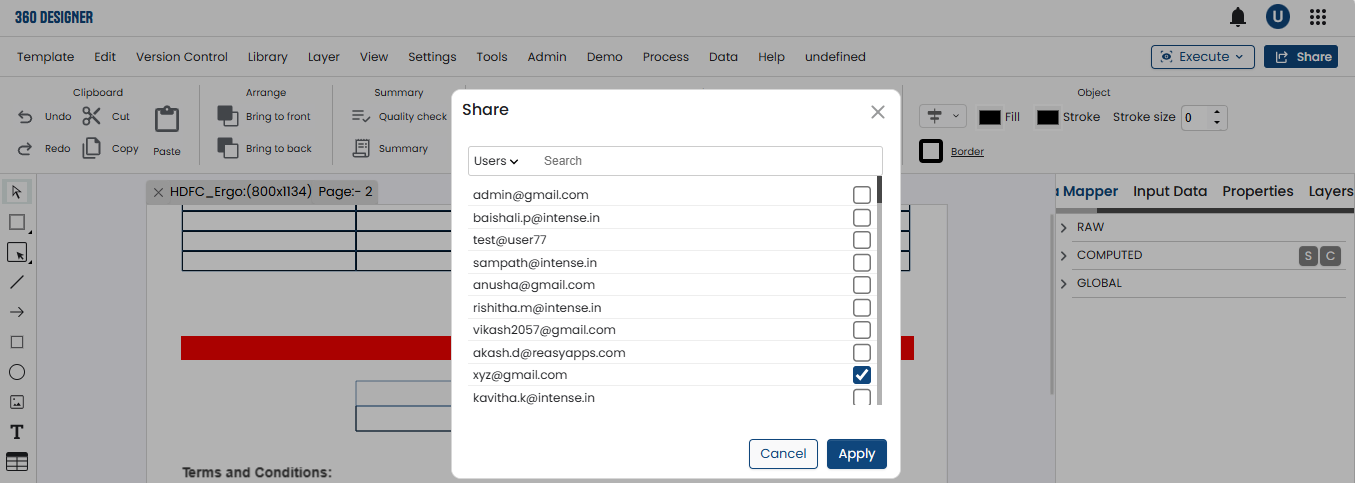Open the Execute dropdown
Viewport: 1355px width, 483px height.
coord(1203,57)
